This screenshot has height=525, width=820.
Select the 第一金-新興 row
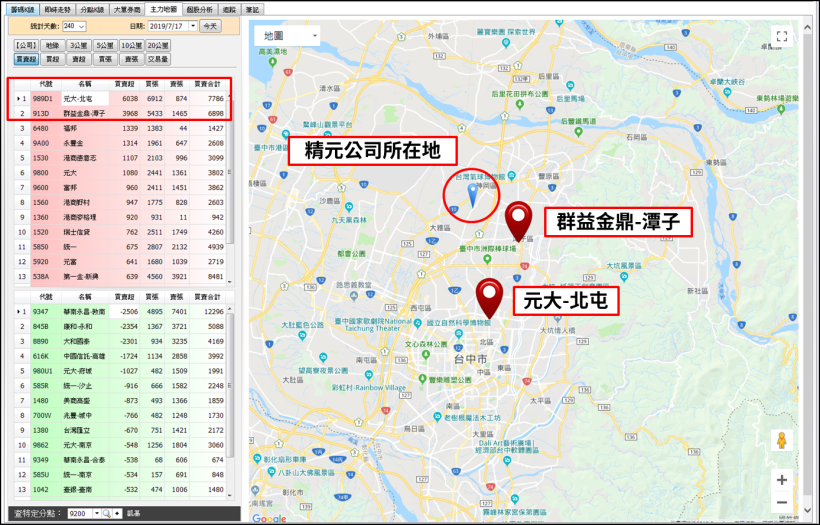point(120,276)
